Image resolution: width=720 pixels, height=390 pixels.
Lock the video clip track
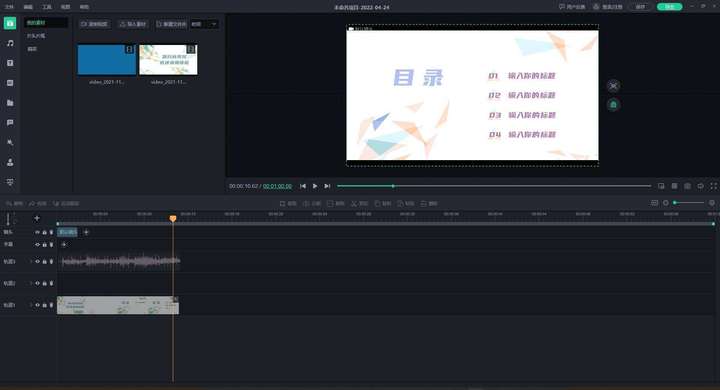click(x=45, y=305)
